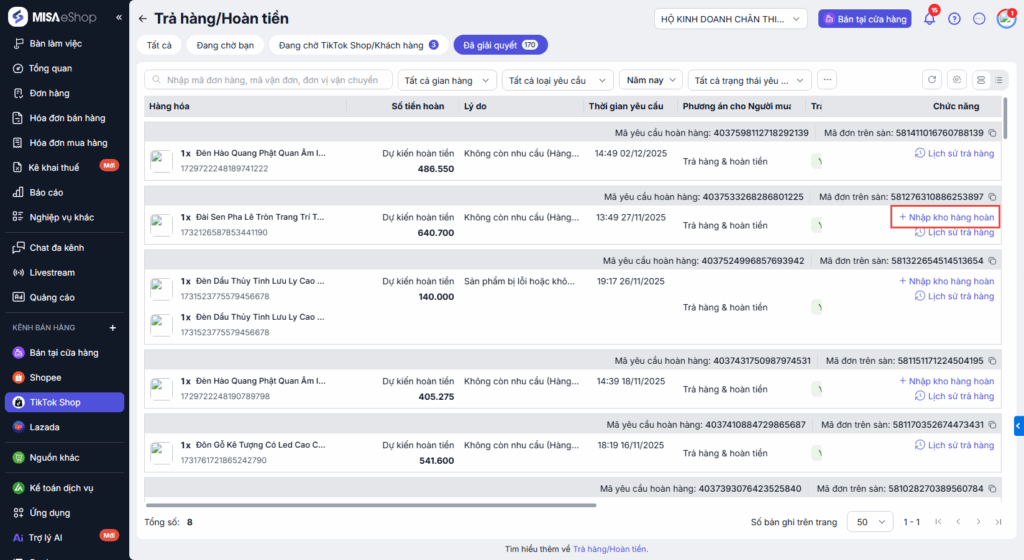The width and height of the screenshot is (1024, 560).
Task: Refresh the return requests list
Action: tap(932, 80)
